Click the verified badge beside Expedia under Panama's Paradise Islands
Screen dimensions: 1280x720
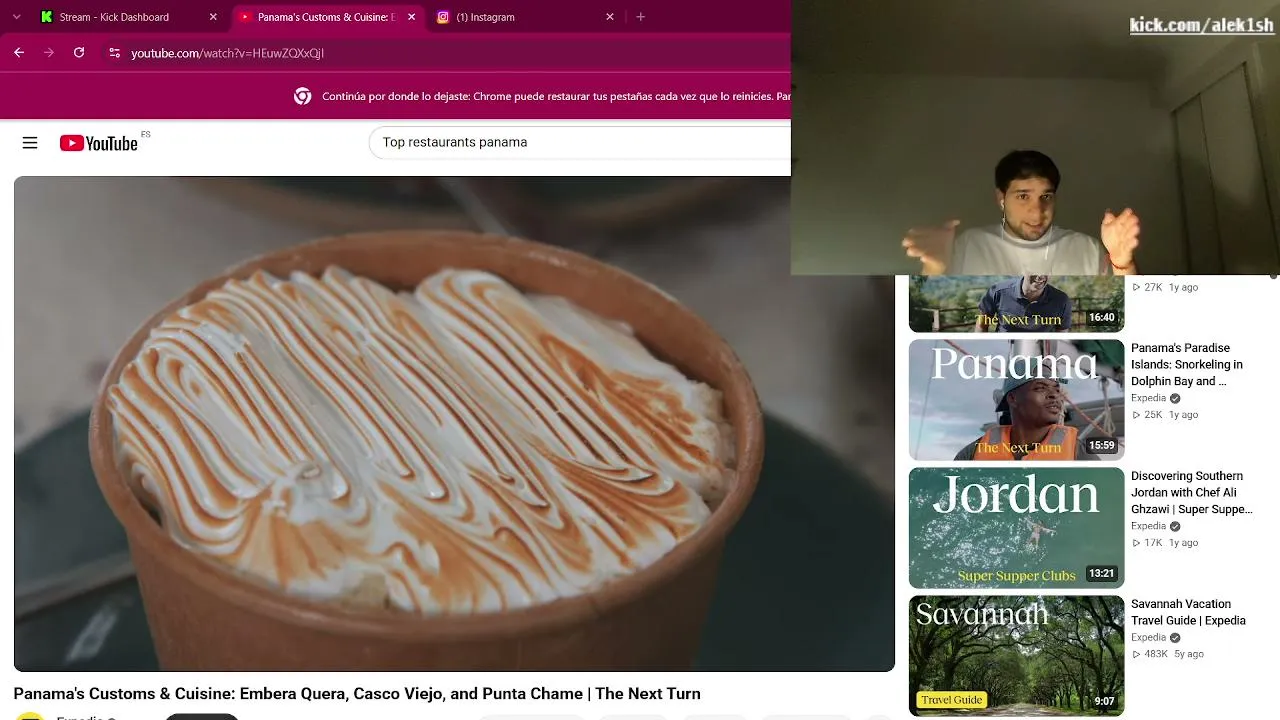(x=1175, y=398)
